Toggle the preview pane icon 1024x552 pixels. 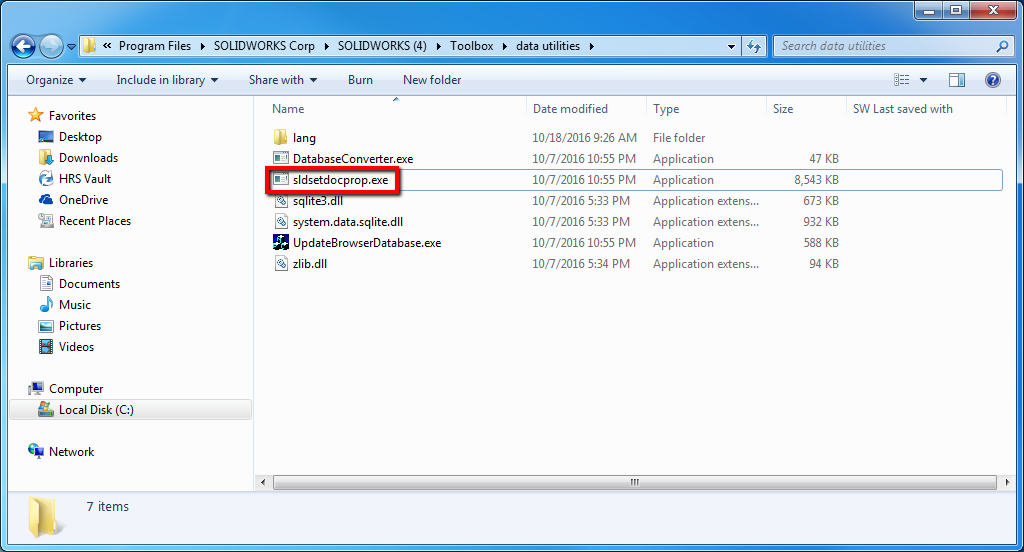click(x=957, y=80)
